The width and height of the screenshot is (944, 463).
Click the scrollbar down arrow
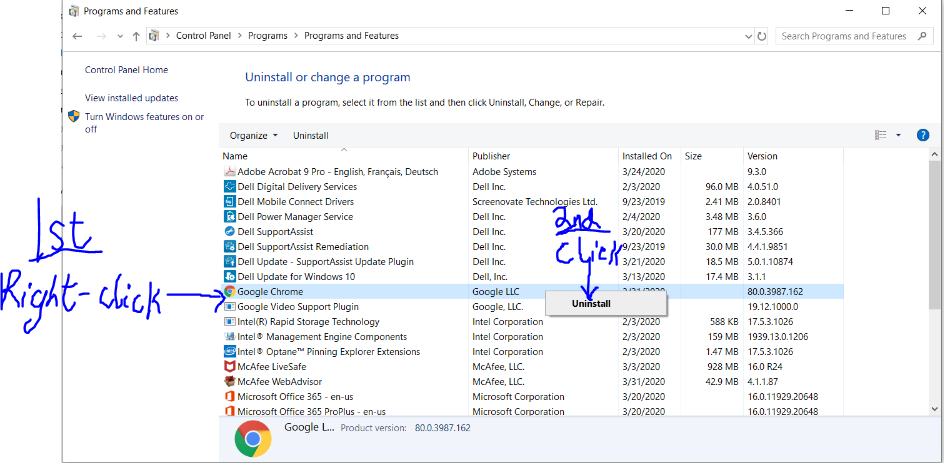pos(934,408)
